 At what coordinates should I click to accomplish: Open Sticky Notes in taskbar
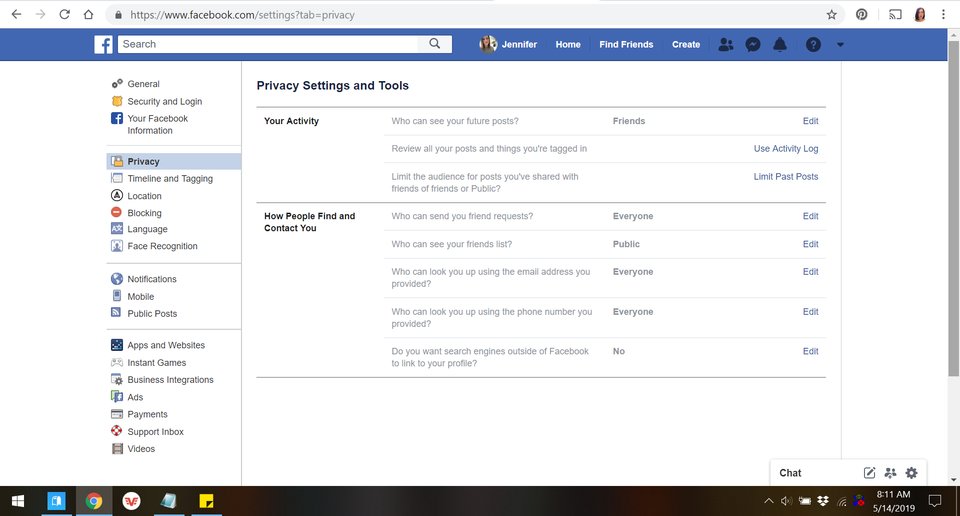(x=206, y=501)
